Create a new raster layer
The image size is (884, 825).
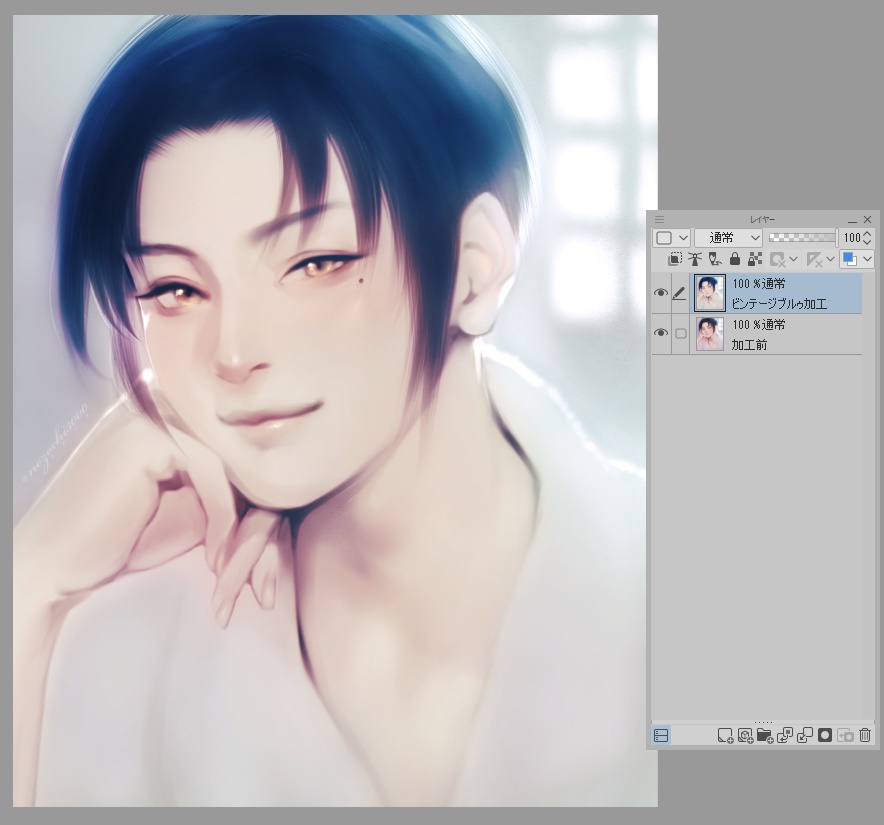pyautogui.click(x=725, y=735)
